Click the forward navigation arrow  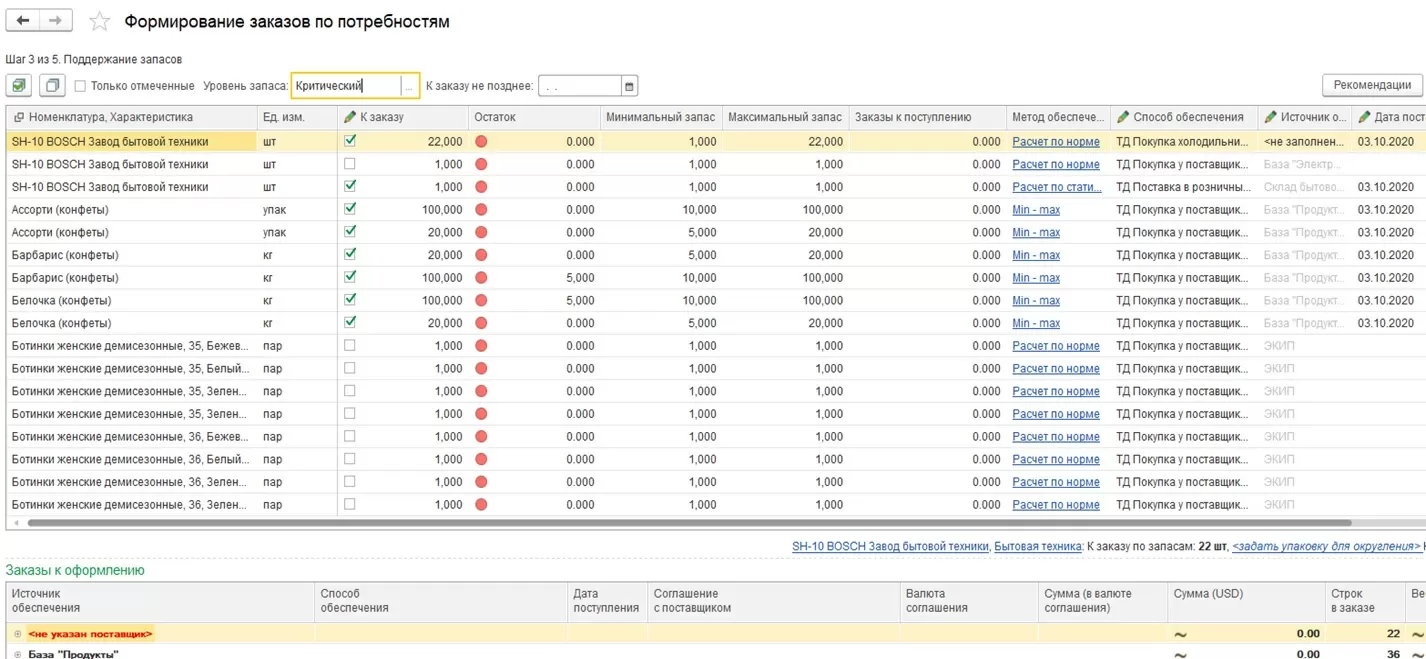(56, 21)
